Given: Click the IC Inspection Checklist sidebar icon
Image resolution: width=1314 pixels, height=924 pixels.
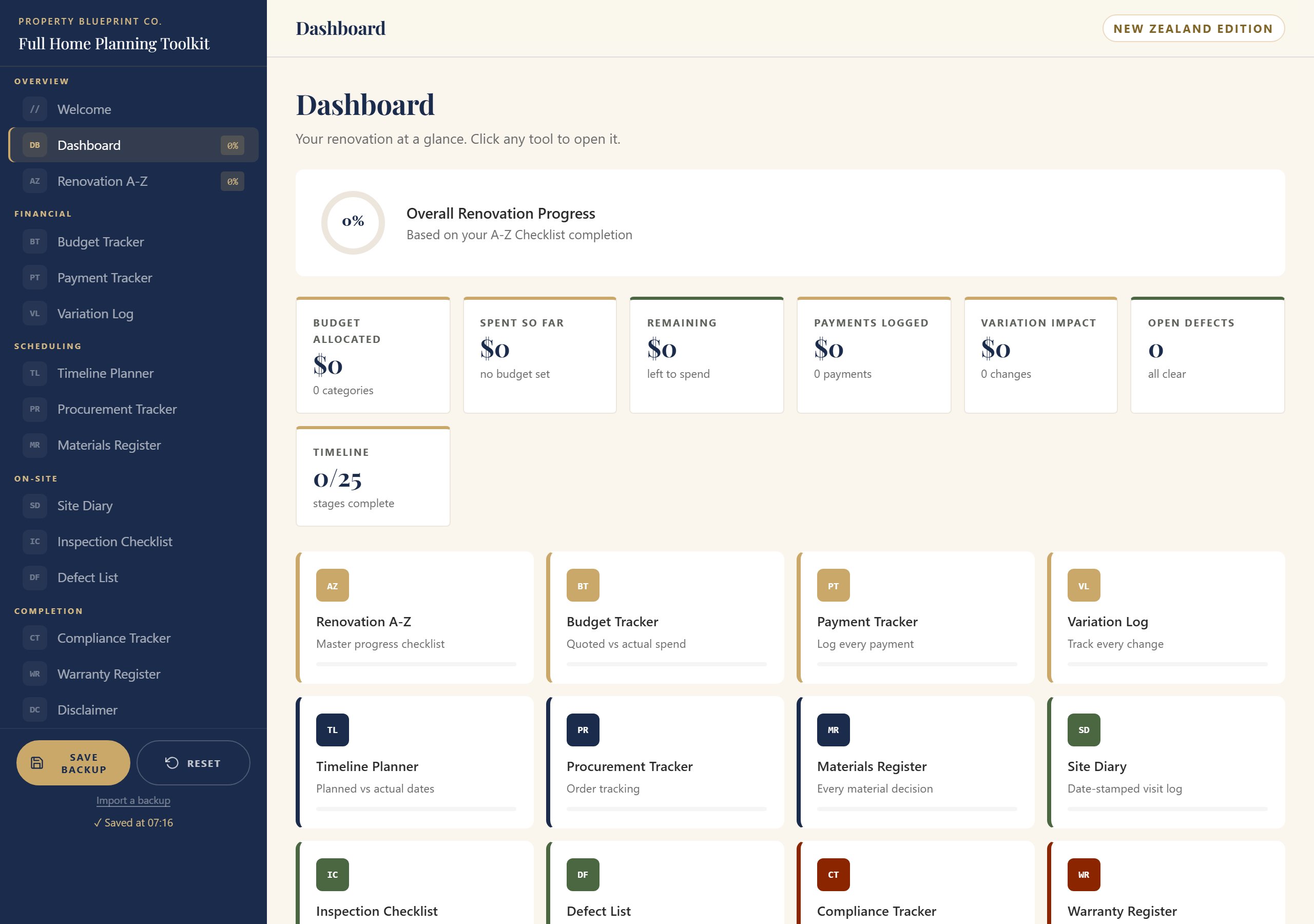Looking at the screenshot, I should pyautogui.click(x=35, y=542).
